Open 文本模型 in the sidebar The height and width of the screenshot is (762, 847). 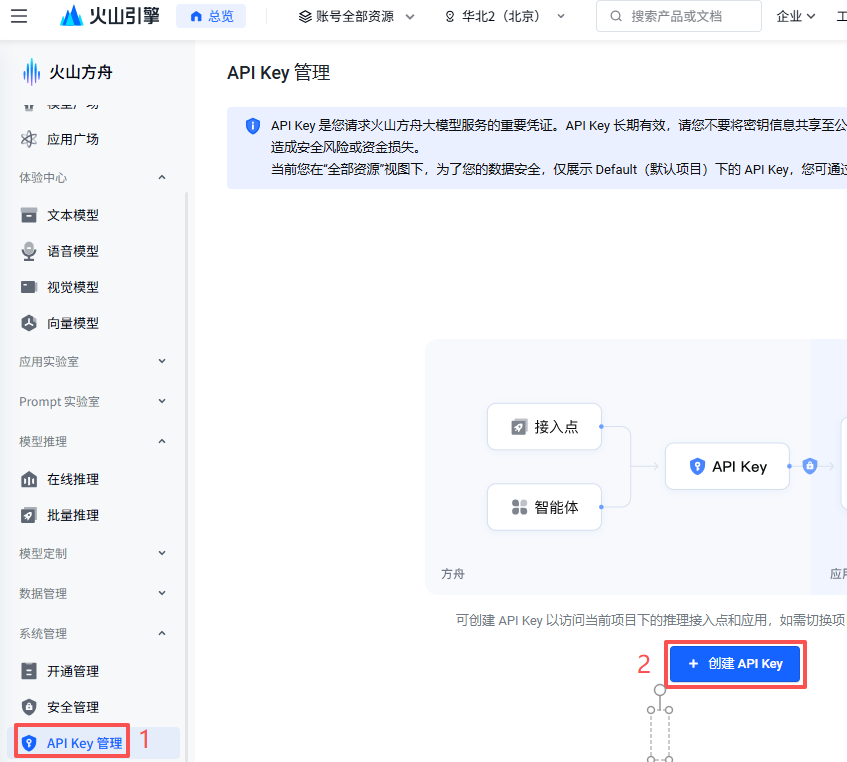(x=72, y=215)
